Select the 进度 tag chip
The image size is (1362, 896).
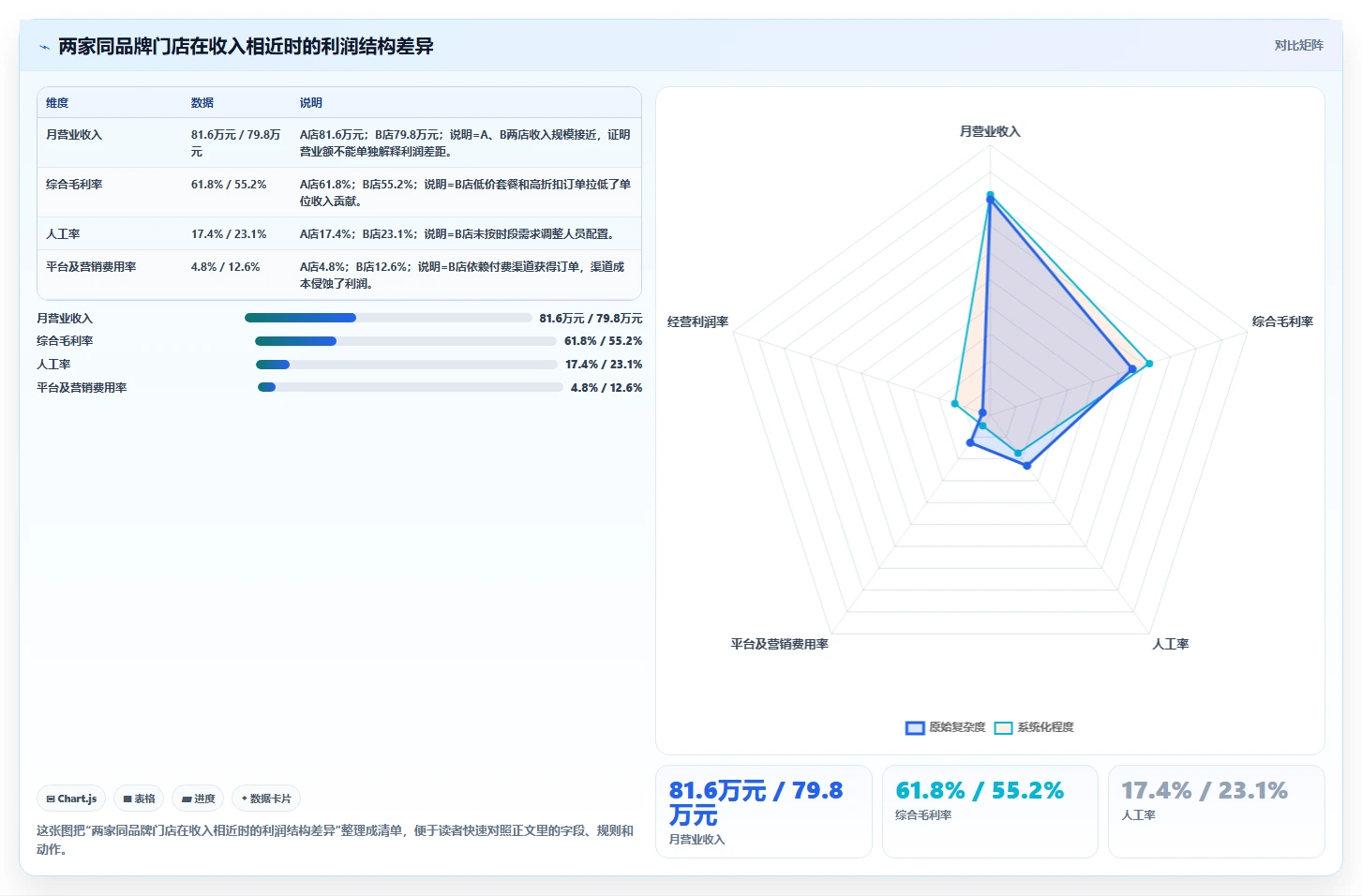click(x=198, y=799)
